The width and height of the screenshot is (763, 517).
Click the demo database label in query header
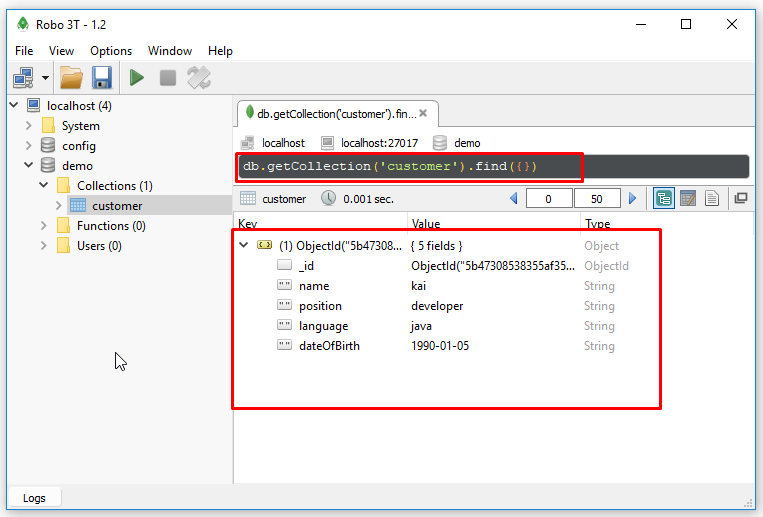pyautogui.click(x=467, y=143)
